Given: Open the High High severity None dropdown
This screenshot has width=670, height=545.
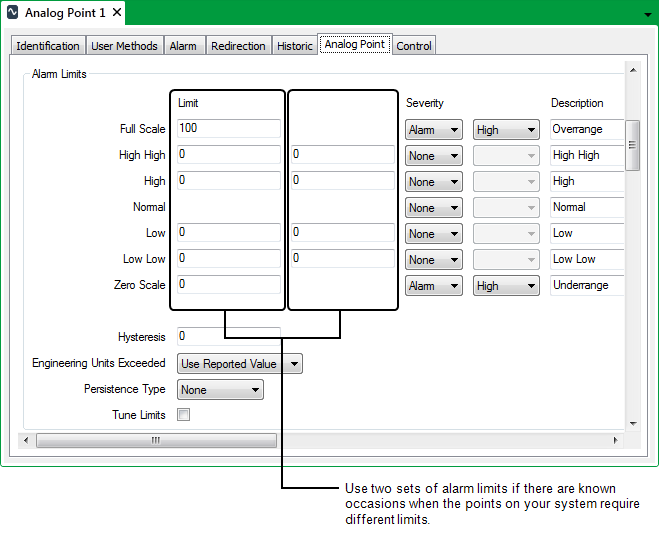Looking at the screenshot, I should [x=433, y=156].
